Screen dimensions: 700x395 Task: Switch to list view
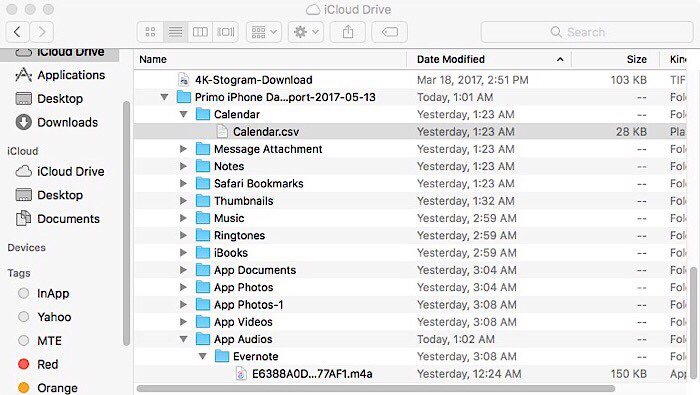coord(175,32)
